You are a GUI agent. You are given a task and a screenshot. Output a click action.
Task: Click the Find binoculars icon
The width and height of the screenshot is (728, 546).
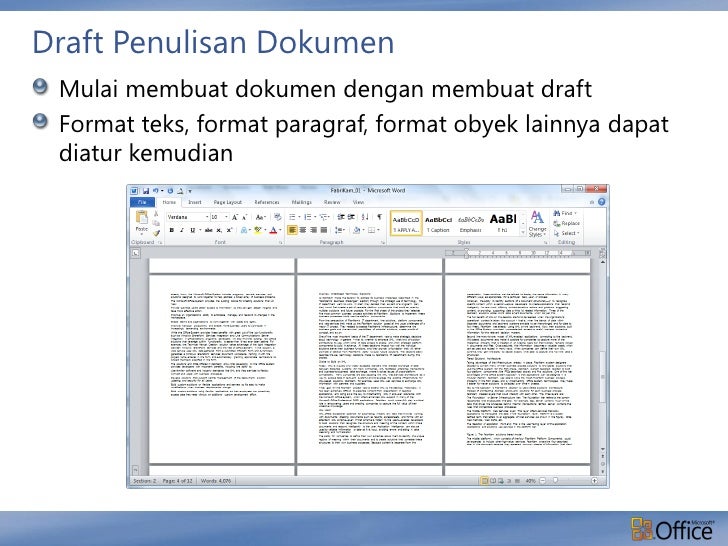point(557,213)
